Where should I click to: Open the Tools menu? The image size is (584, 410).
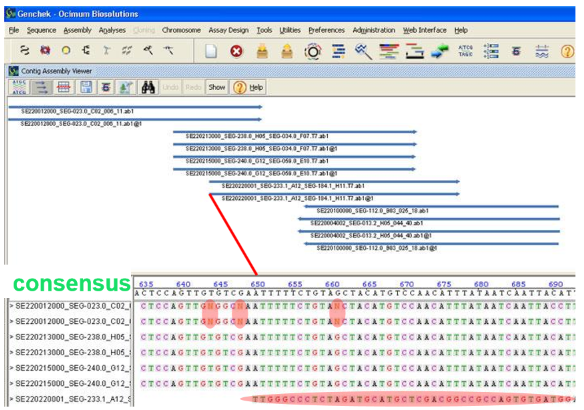[264, 30]
